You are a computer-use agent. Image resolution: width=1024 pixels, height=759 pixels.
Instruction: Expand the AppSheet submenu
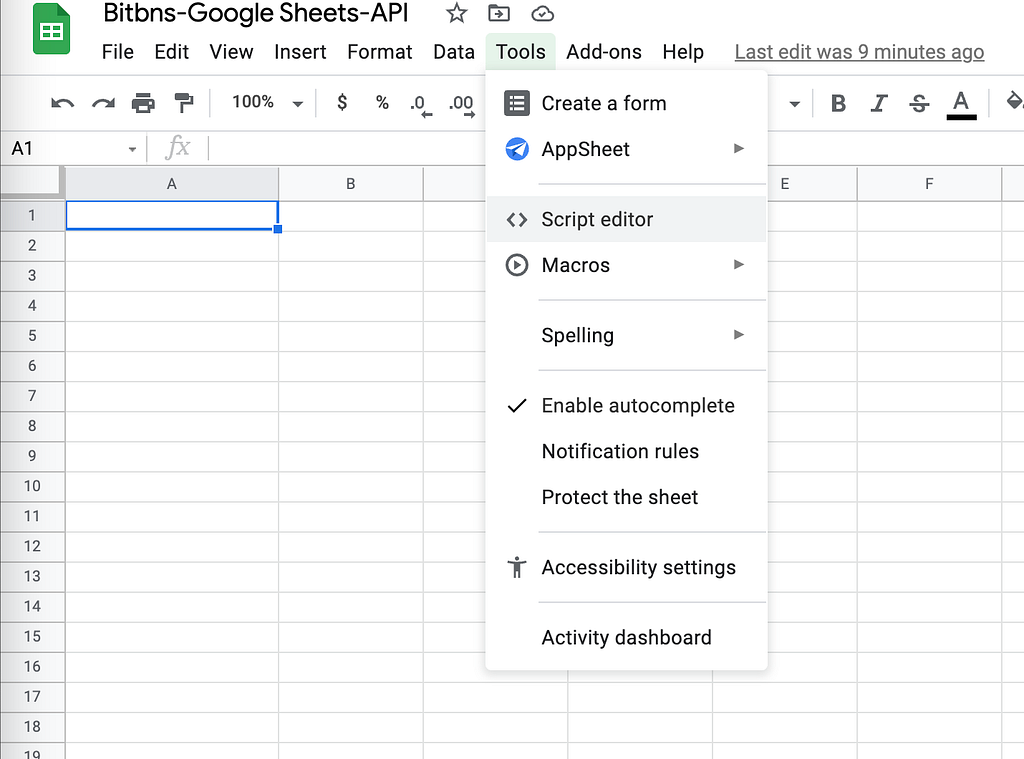(625, 150)
